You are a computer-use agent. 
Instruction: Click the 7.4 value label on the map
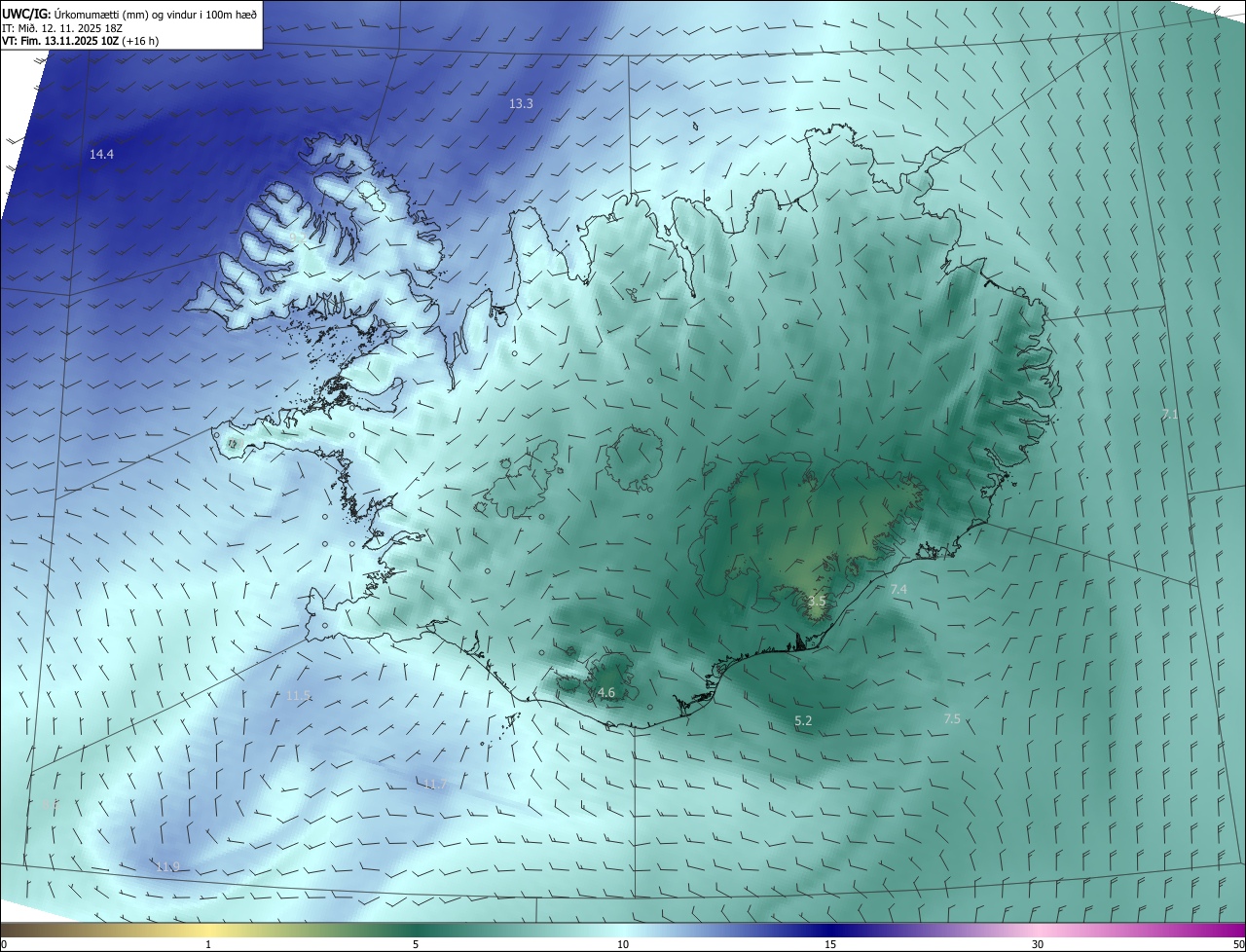(898, 590)
